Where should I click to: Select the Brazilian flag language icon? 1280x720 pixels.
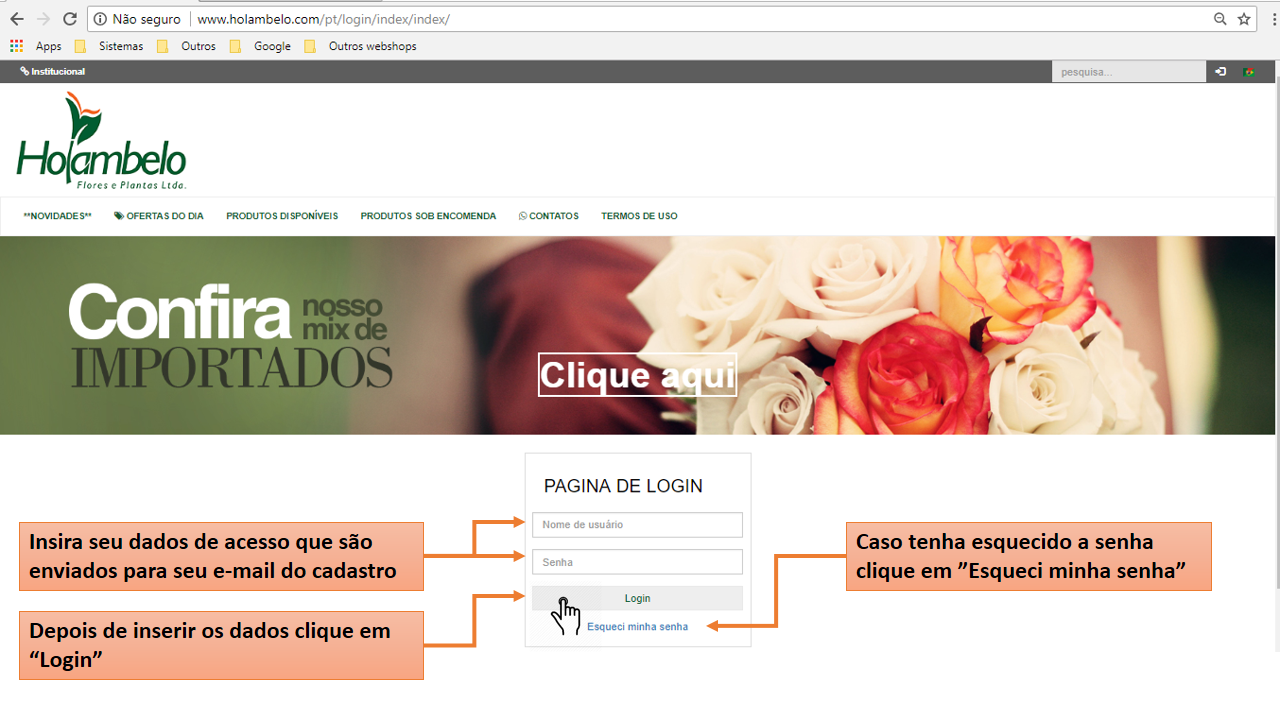pos(1248,71)
